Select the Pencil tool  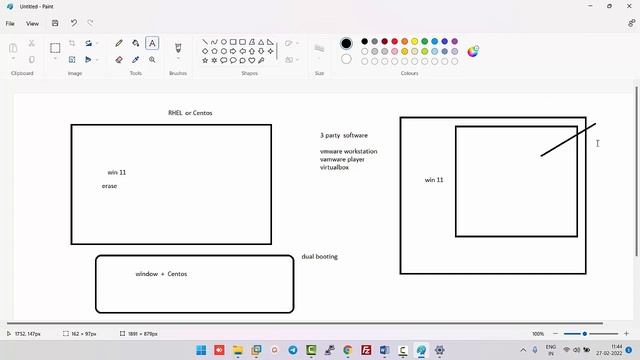[119, 43]
